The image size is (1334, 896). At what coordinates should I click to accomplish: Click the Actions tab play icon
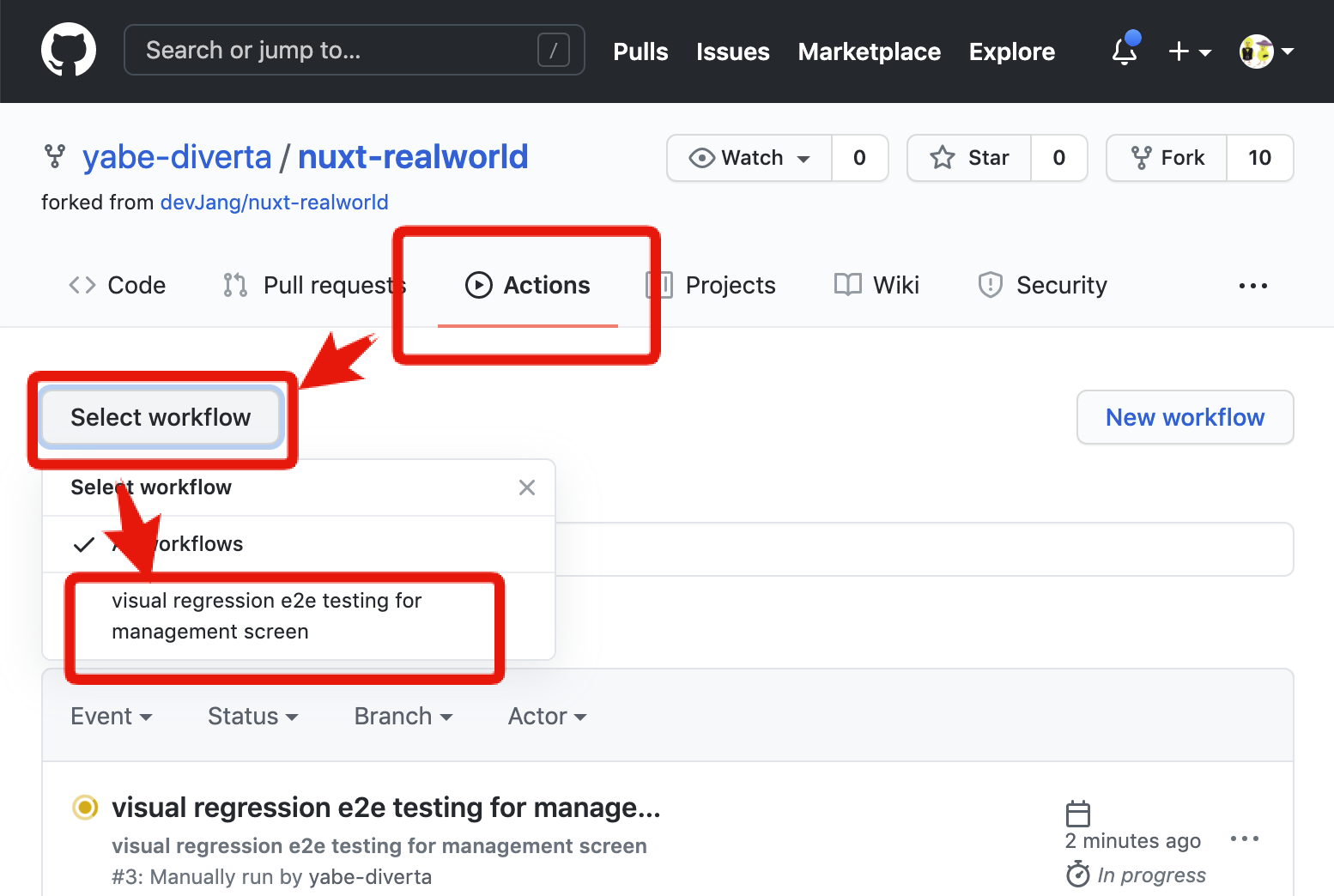pyautogui.click(x=478, y=285)
